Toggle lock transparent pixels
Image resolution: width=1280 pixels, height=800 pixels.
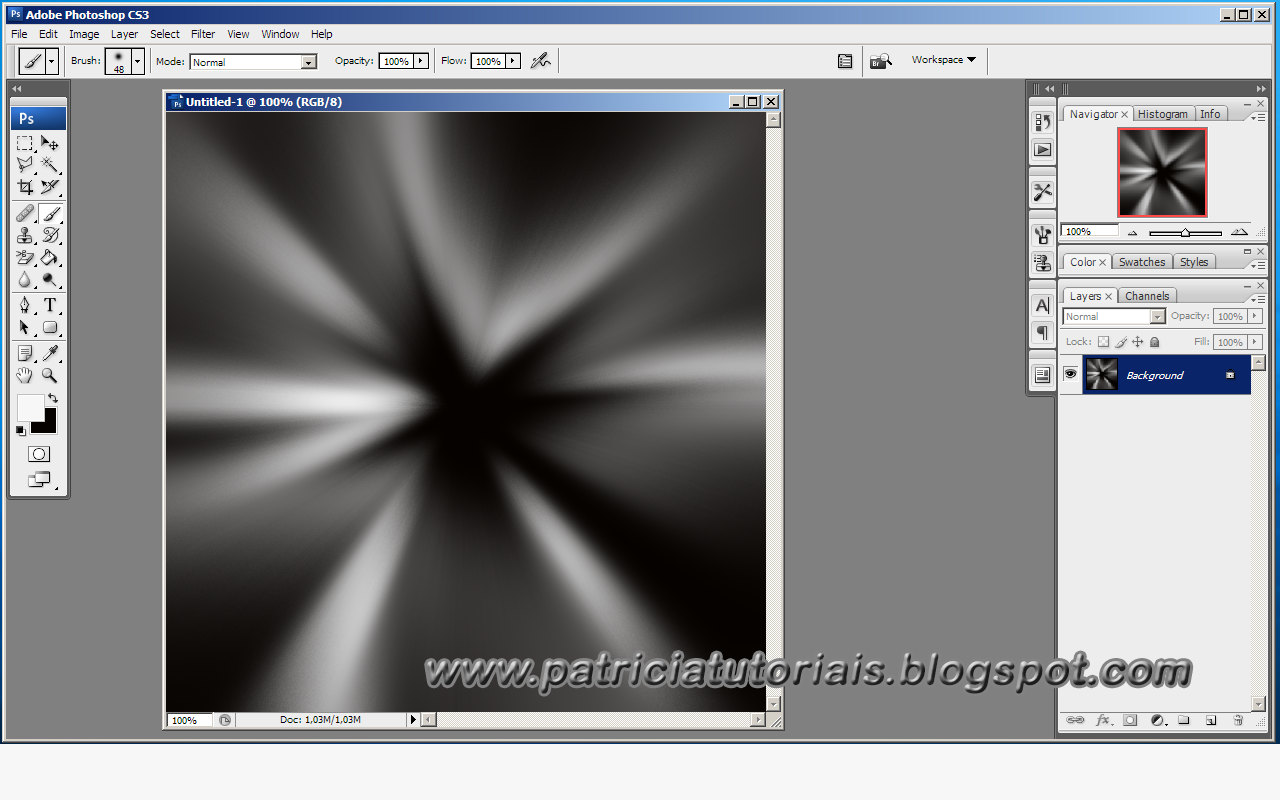point(1104,342)
